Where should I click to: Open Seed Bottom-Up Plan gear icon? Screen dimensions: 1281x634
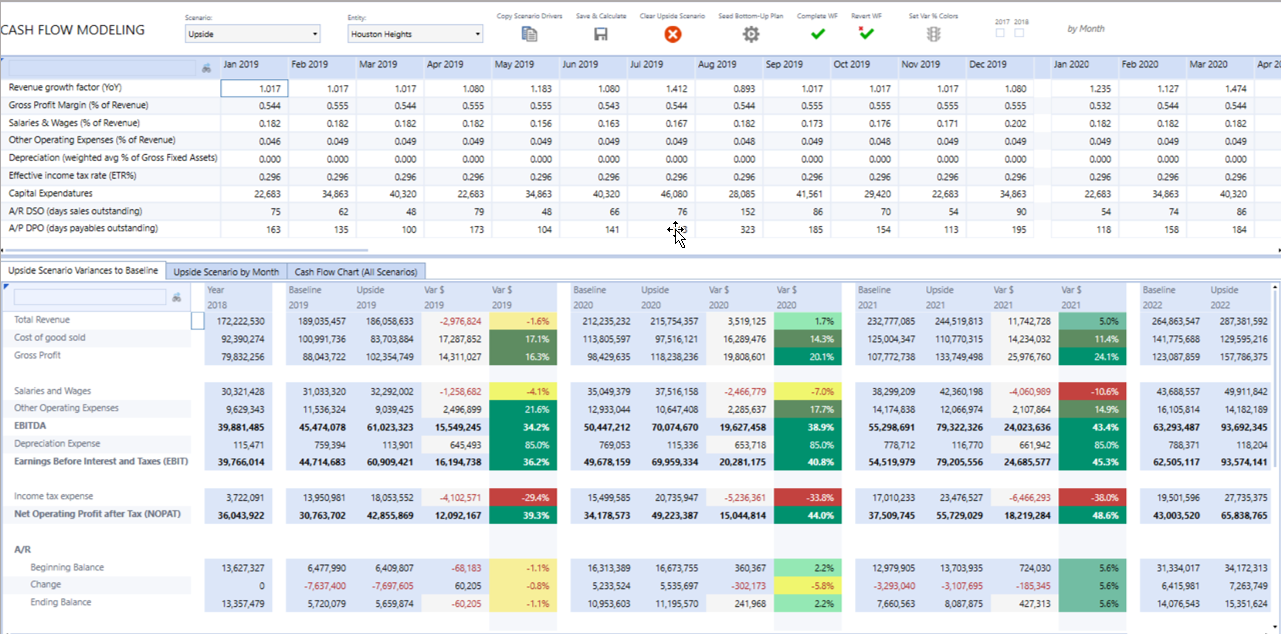click(x=751, y=35)
